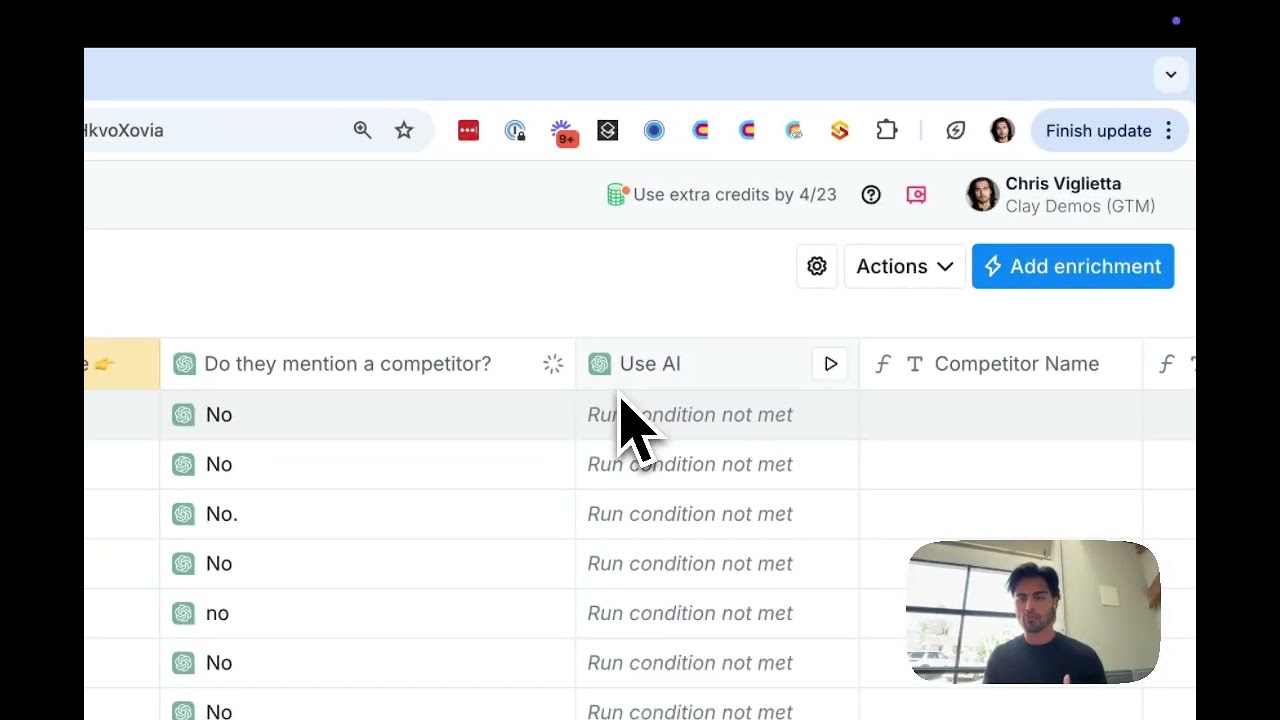The height and width of the screenshot is (720, 1280).
Task: Open table settings gear icon
Action: point(817,266)
